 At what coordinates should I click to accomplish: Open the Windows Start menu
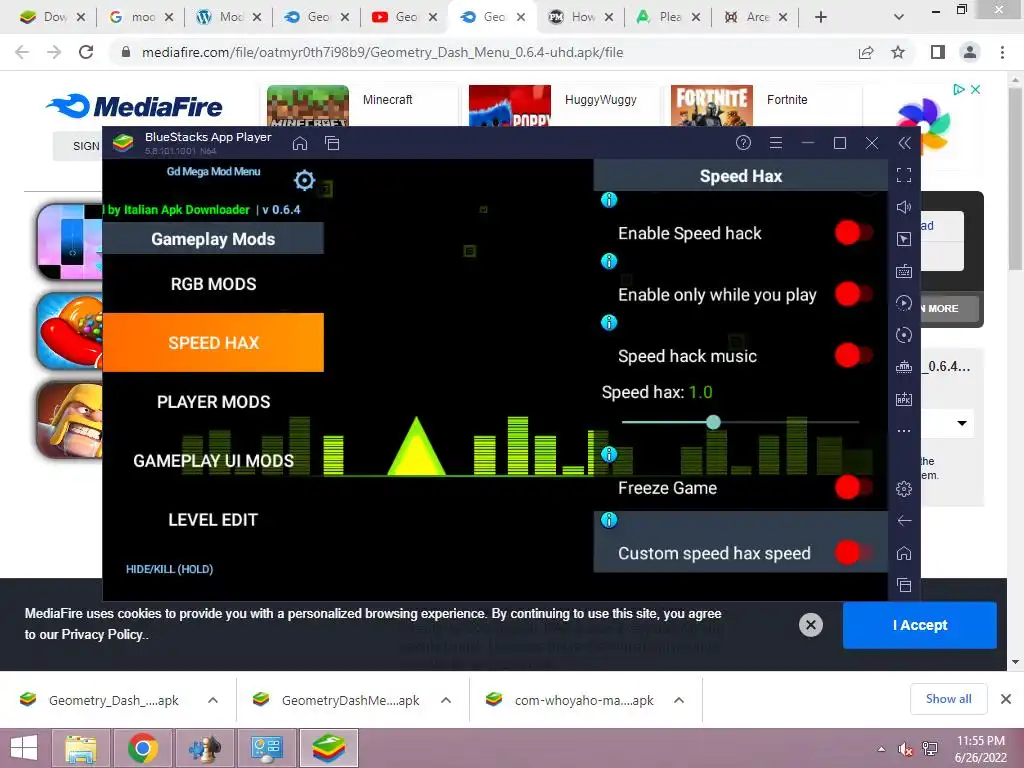click(x=24, y=748)
